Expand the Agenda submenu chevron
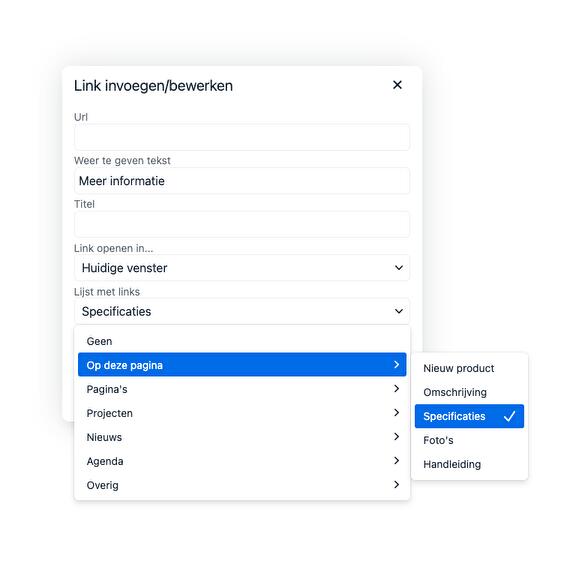 [x=396, y=461]
